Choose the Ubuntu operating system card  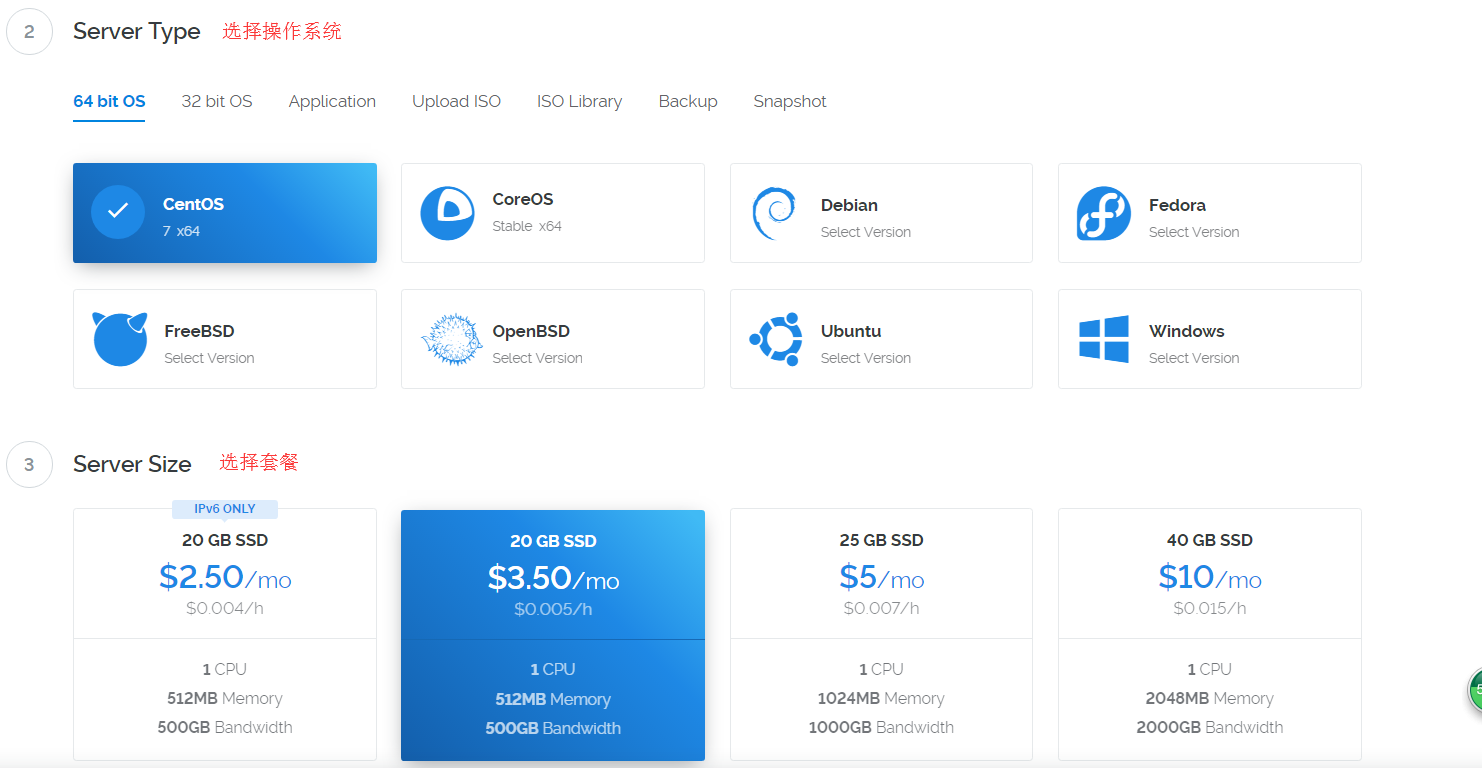(881, 339)
